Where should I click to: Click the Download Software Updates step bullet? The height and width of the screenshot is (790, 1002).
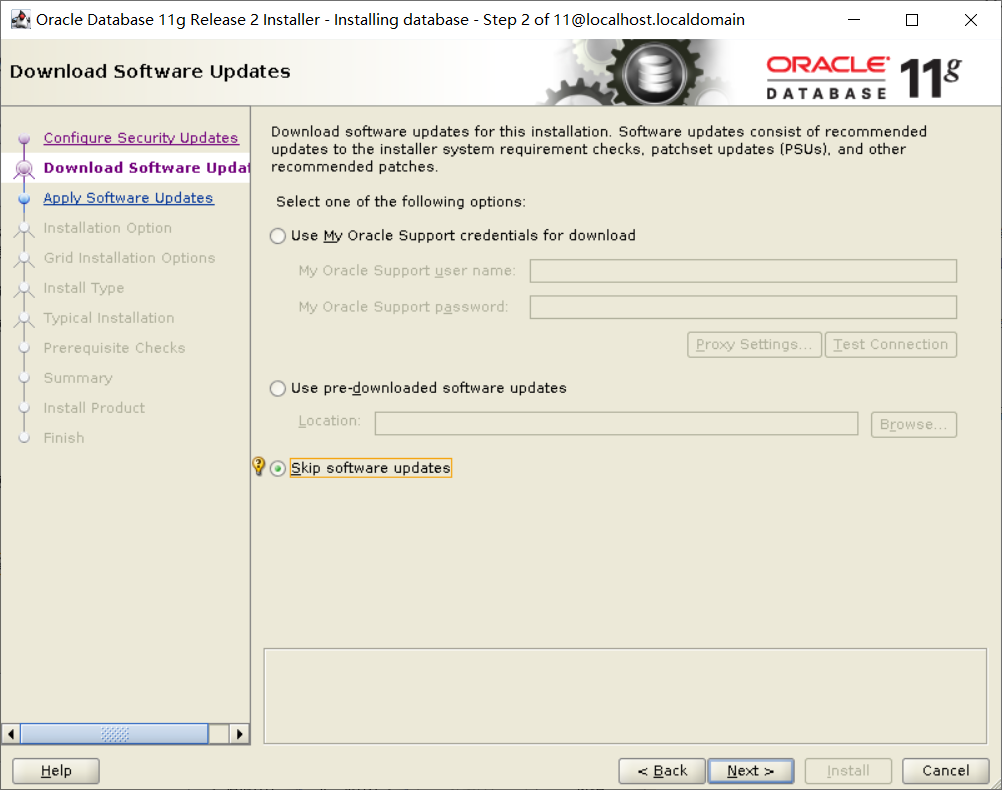[x=24, y=169]
